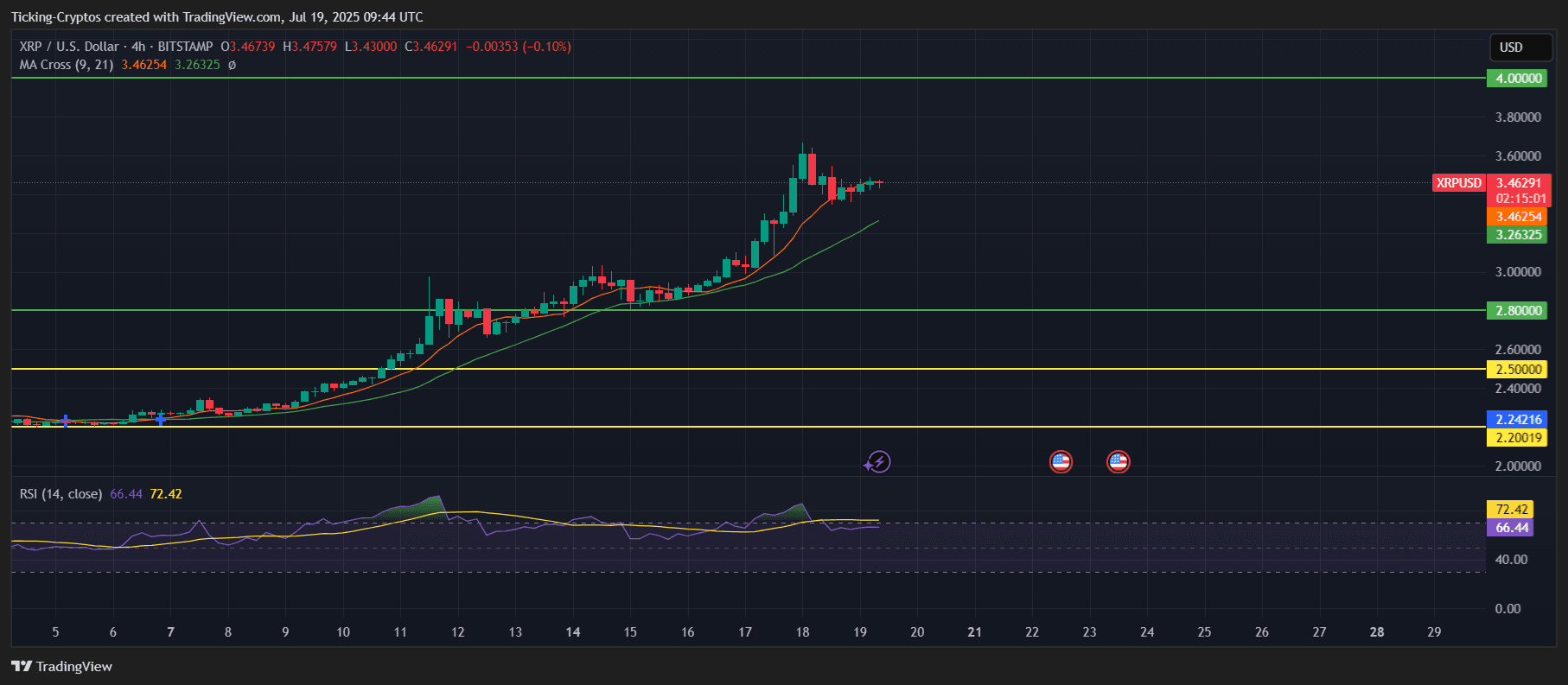This screenshot has height=685, width=1568.
Task: Click the ø symbol in the MA Cross legend
Action: tap(232, 65)
